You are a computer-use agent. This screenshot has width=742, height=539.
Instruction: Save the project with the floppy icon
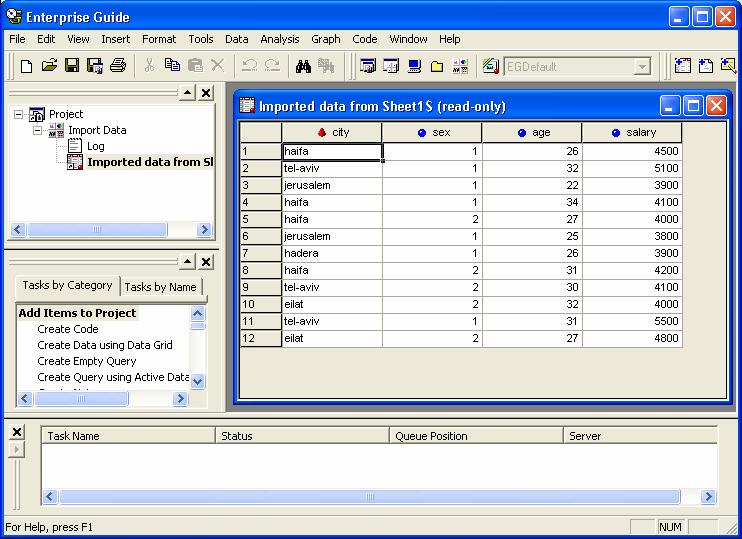pos(72,66)
